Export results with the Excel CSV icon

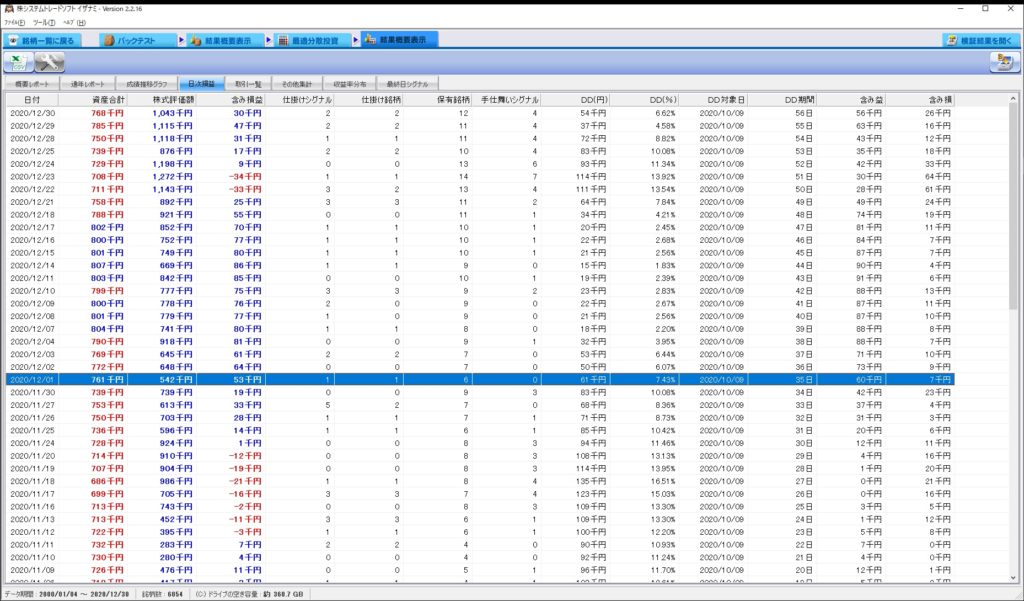[17, 63]
